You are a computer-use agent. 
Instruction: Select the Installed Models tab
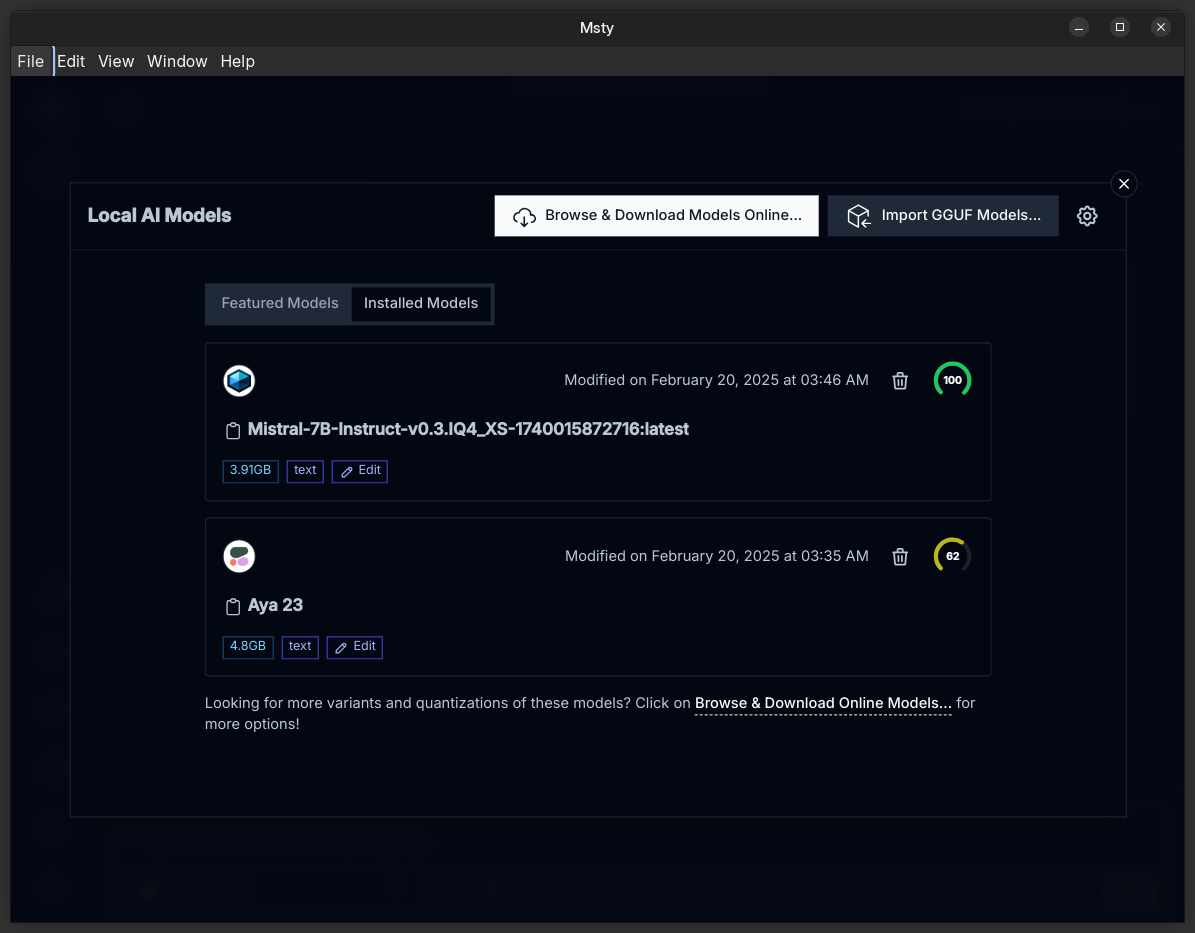(x=421, y=303)
